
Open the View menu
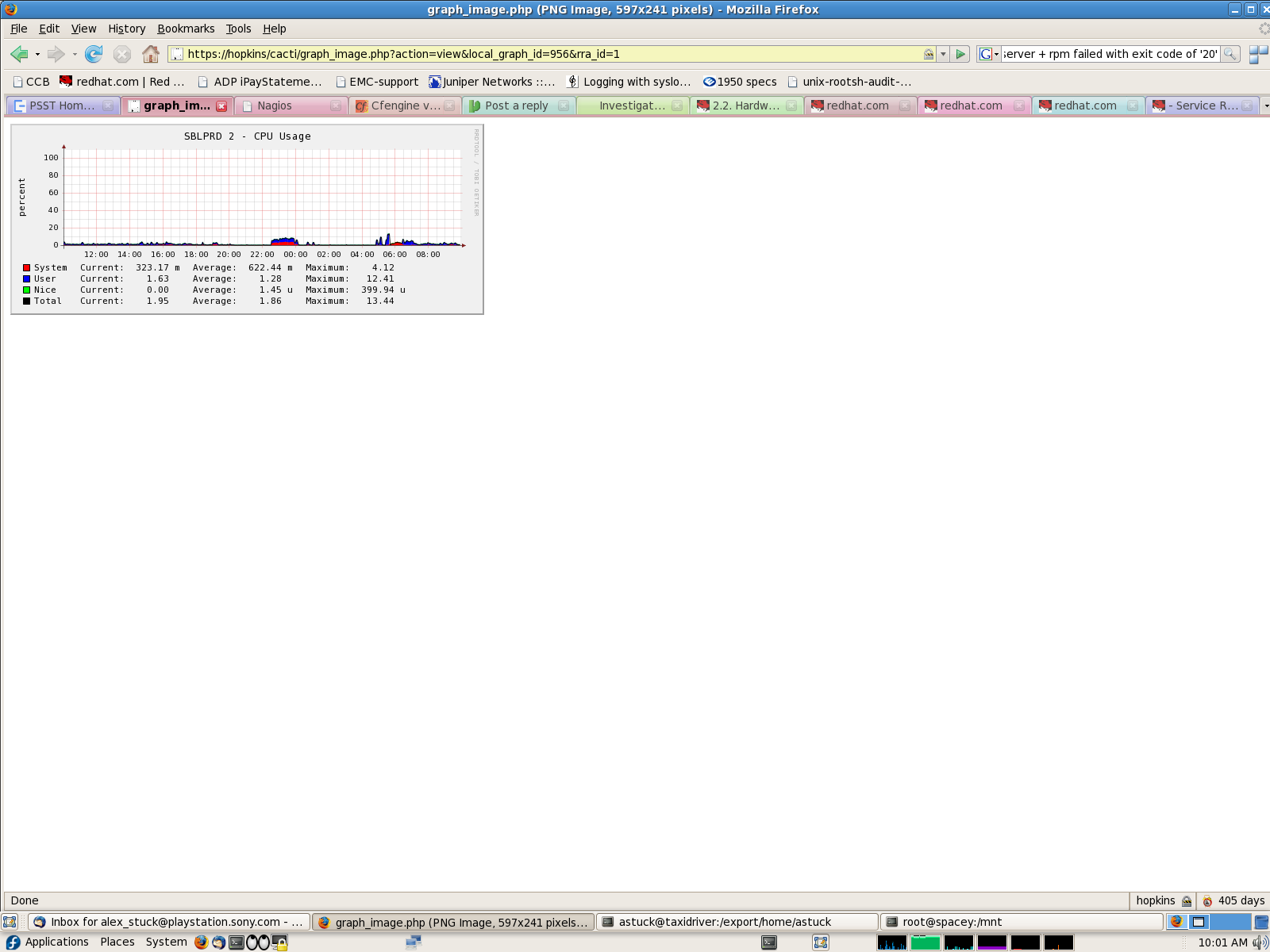pyautogui.click(x=84, y=29)
